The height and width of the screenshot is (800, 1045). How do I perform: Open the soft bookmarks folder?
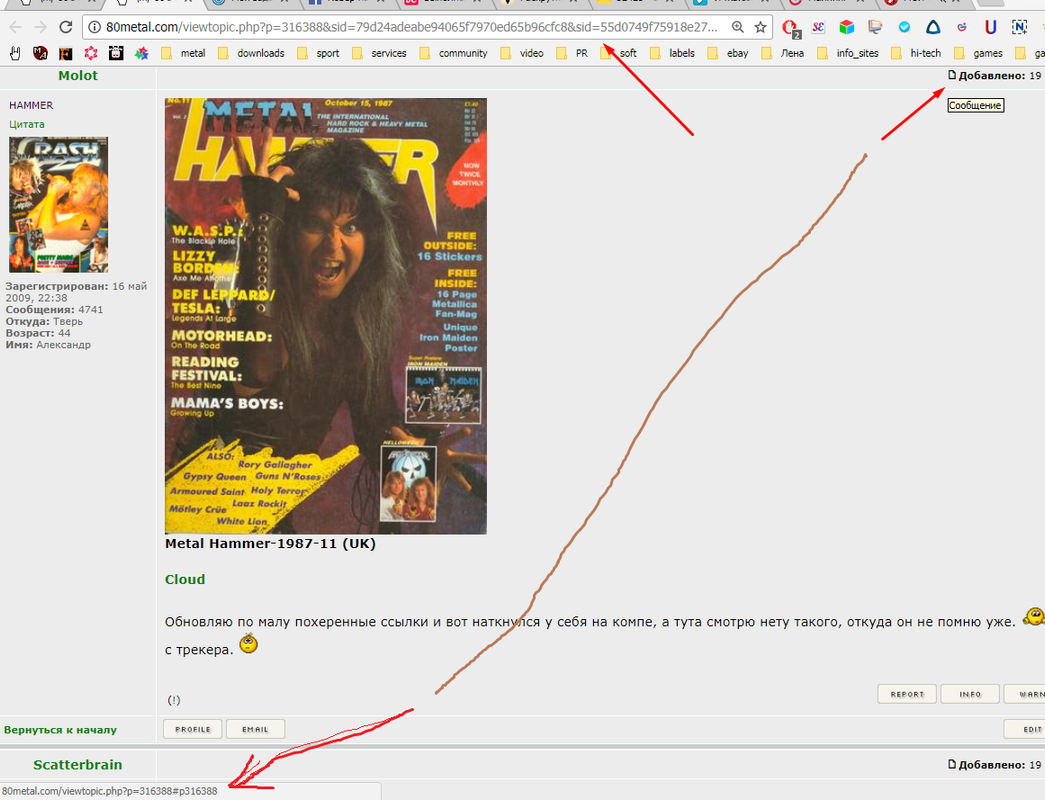618,53
